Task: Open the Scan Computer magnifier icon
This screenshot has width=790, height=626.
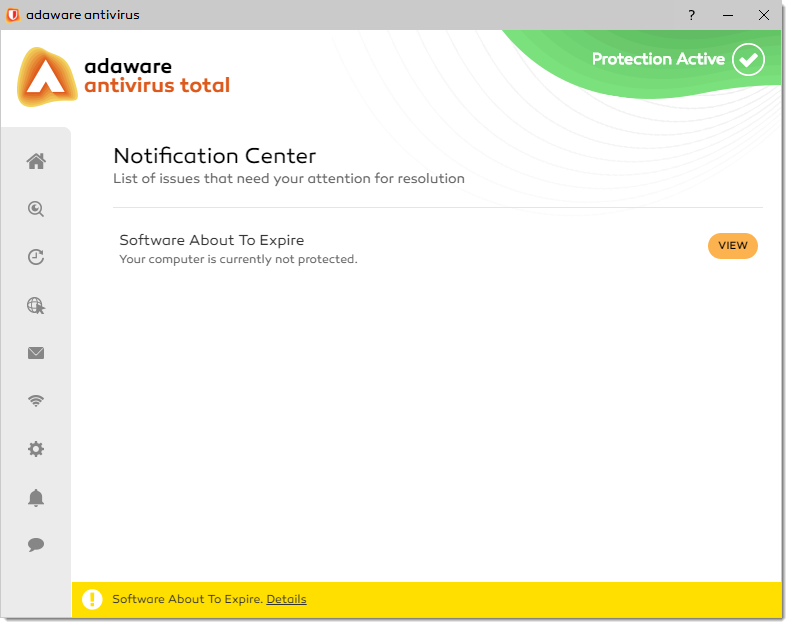Action: 36,209
